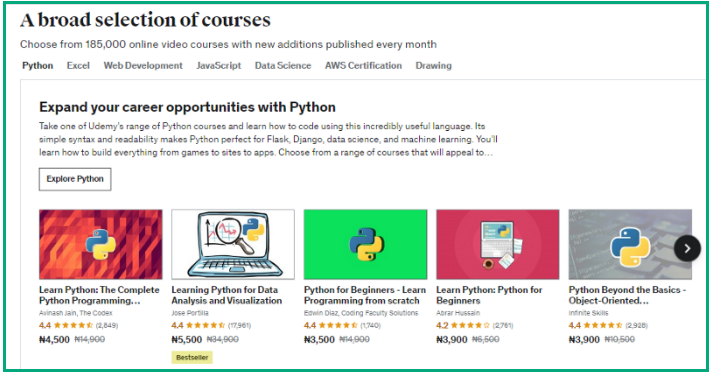This screenshot has width=713, height=375.
Task: Click instructor name Abrar Hussain
Action: 457,313
